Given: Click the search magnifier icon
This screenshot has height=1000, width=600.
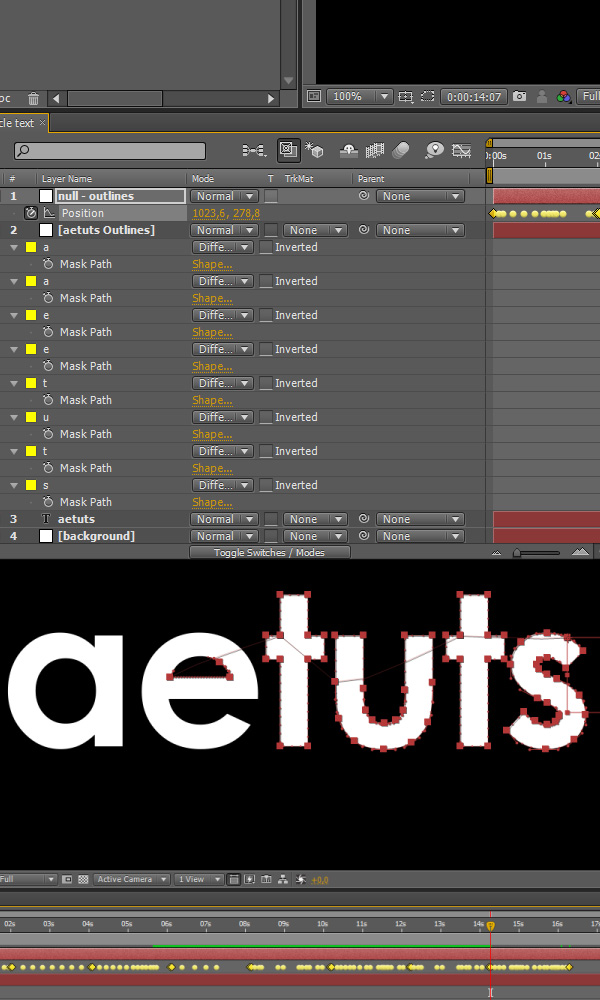Looking at the screenshot, I should click(x=23, y=151).
